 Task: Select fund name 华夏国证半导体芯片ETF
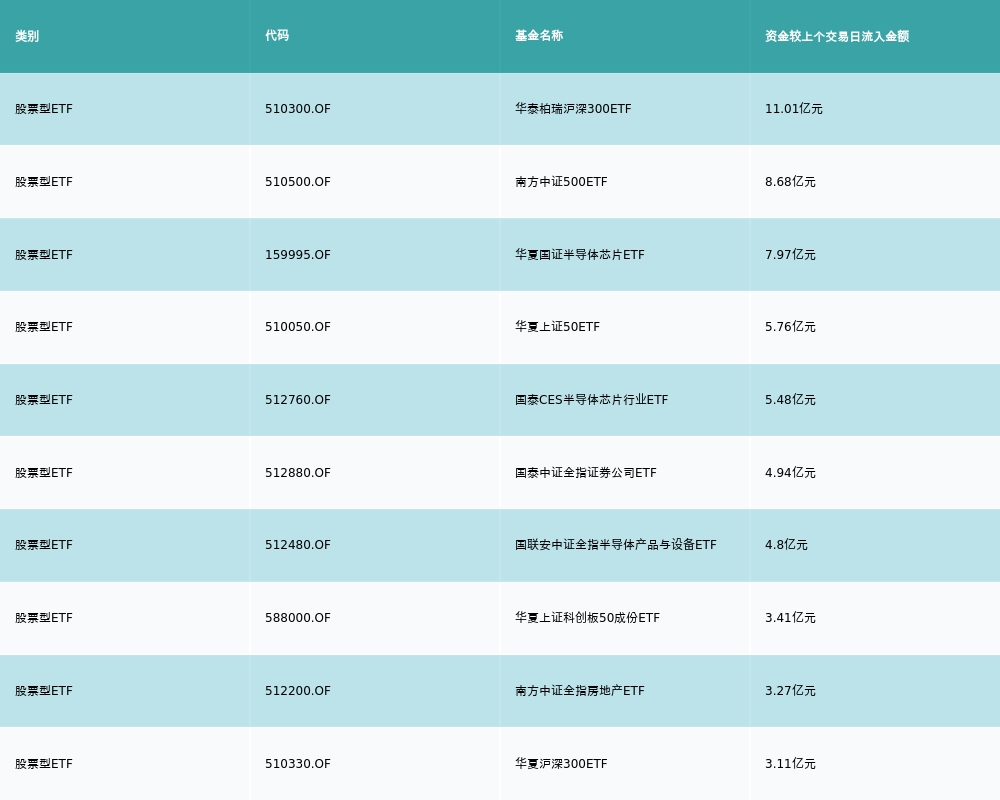pyautogui.click(x=580, y=255)
